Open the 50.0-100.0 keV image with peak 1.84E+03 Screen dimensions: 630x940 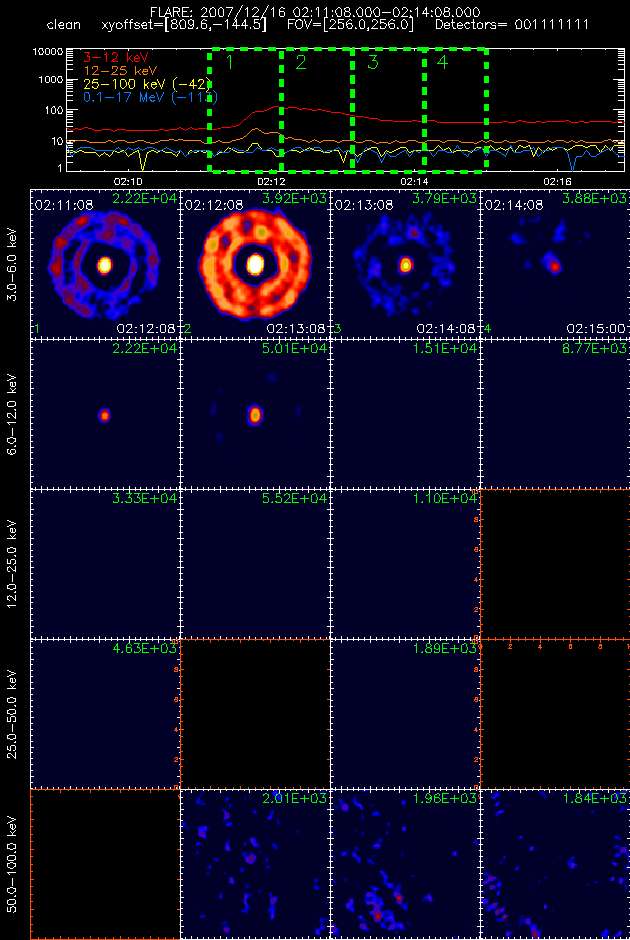555,864
